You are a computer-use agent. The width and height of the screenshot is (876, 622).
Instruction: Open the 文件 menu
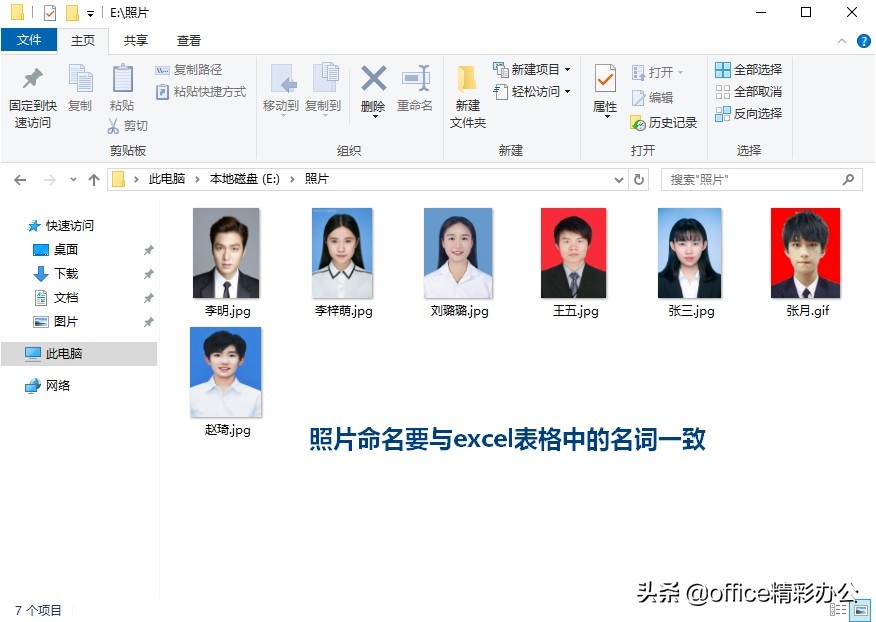coord(30,40)
